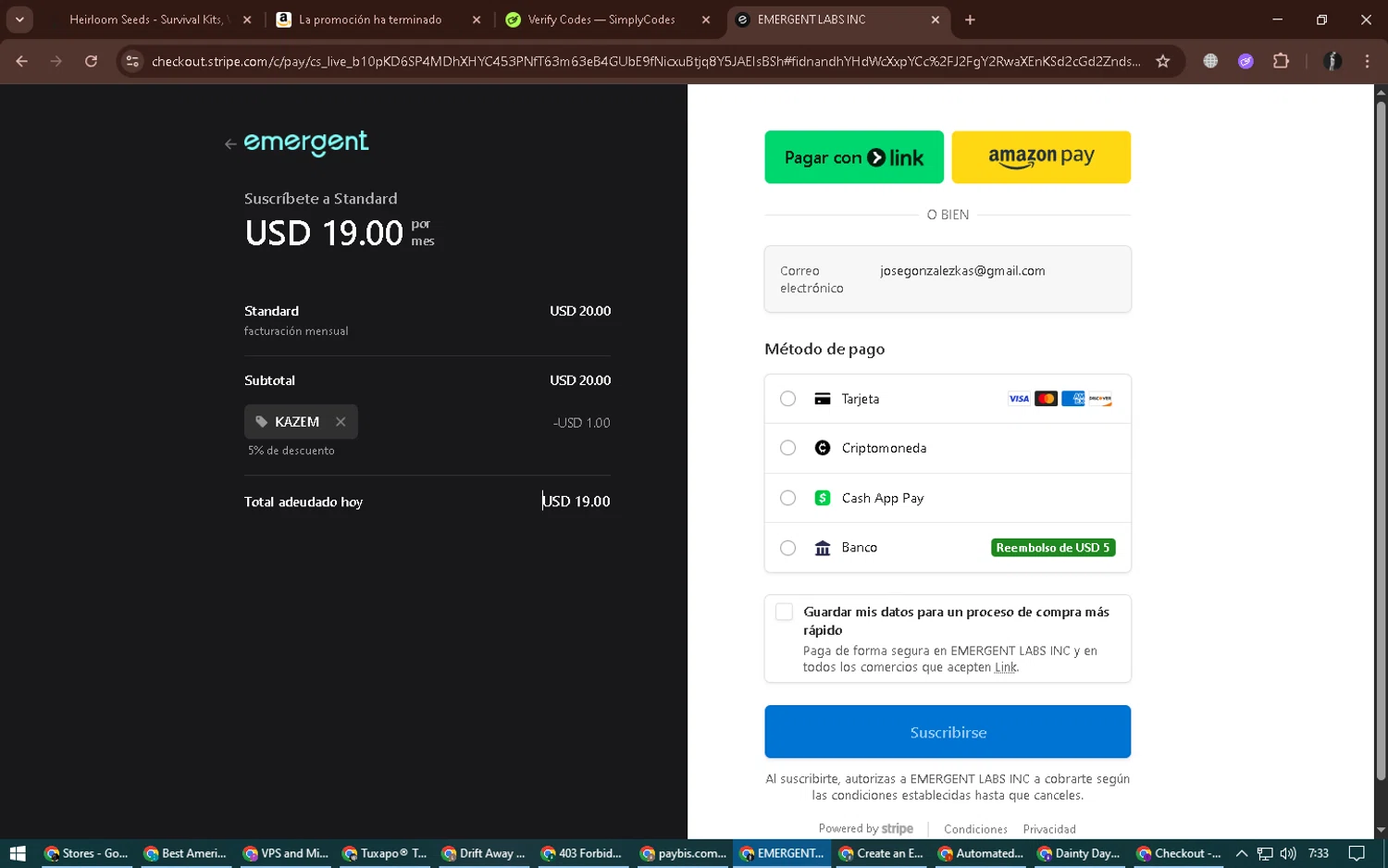The width and height of the screenshot is (1388, 868).
Task: Bookmark this page with the star
Action: (1163, 61)
